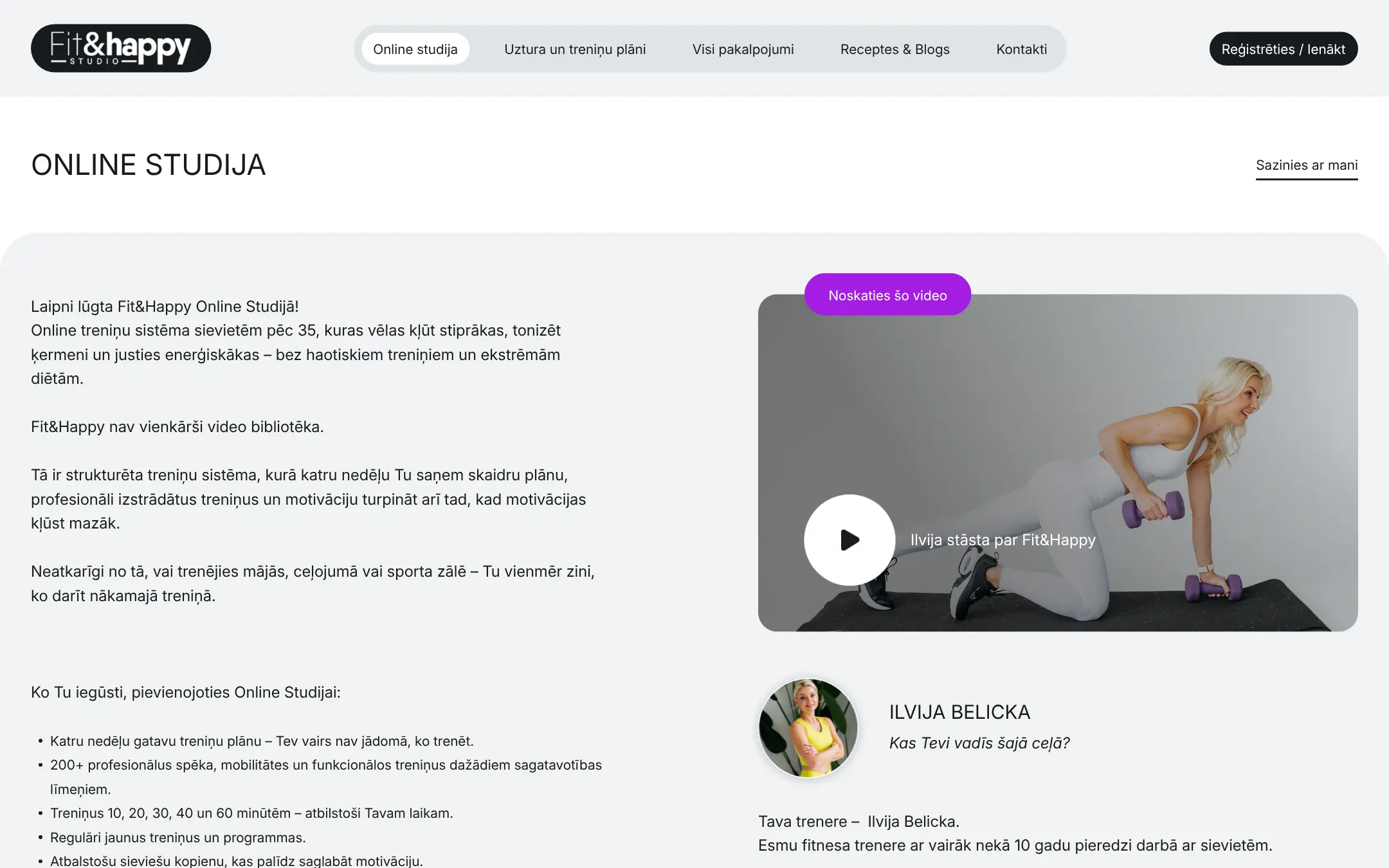Click 'Ilvija stāsta par Fit&Happy' video caption
Image resolution: width=1389 pixels, height=868 pixels.
1003,540
